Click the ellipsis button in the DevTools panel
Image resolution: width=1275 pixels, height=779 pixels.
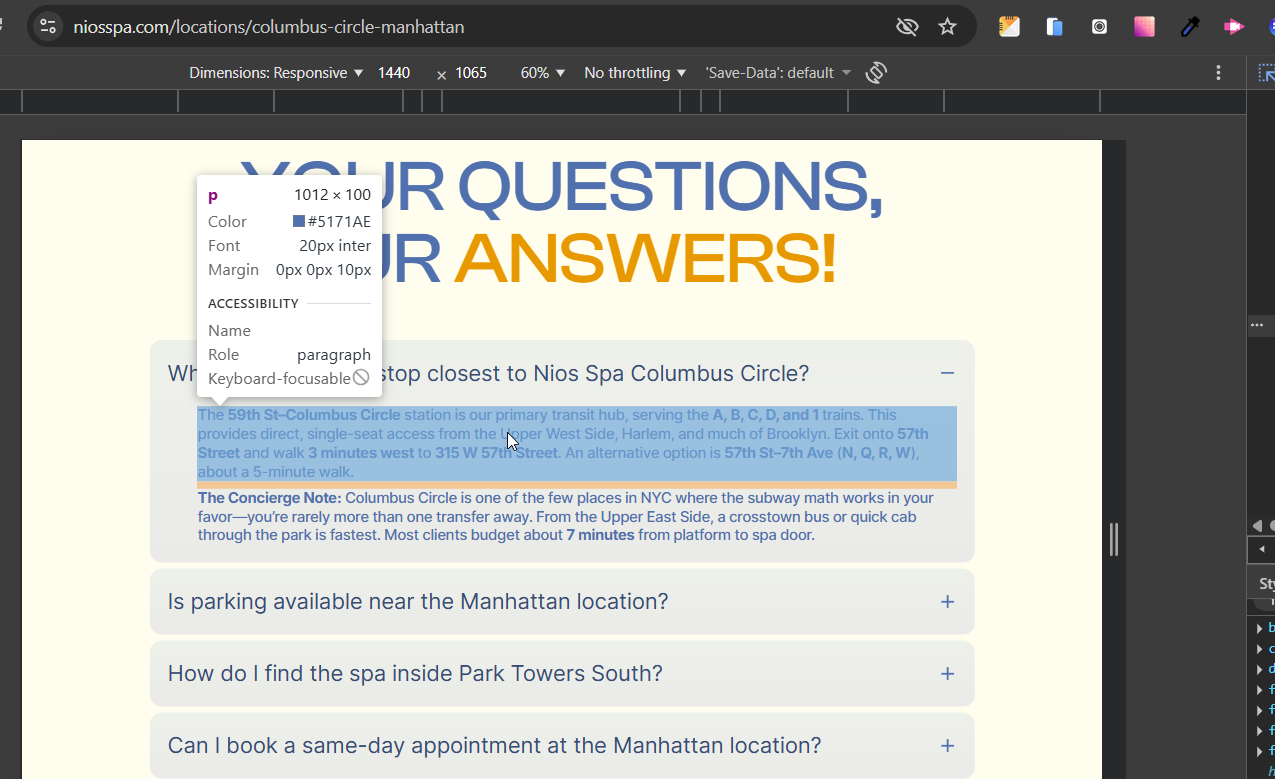coord(1256,325)
